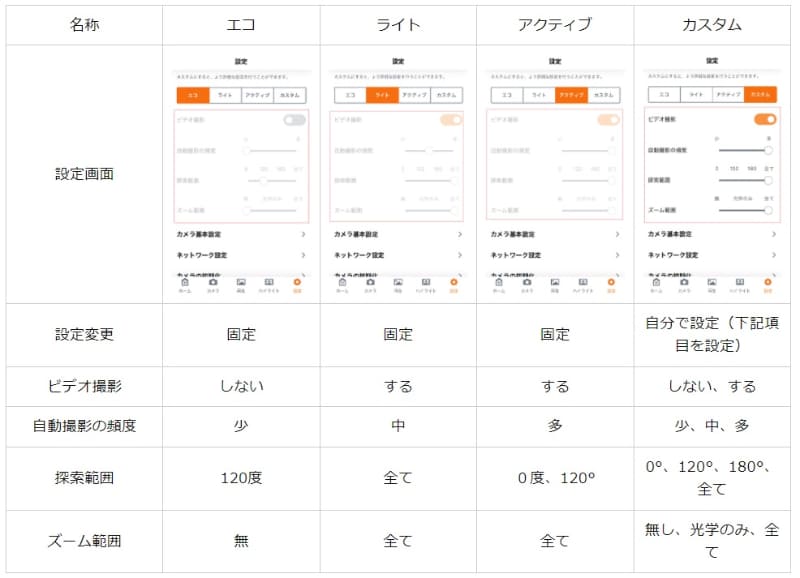Tap the カメラ icon on the アクティブ screen
The height and width of the screenshot is (578, 800).
click(528, 281)
